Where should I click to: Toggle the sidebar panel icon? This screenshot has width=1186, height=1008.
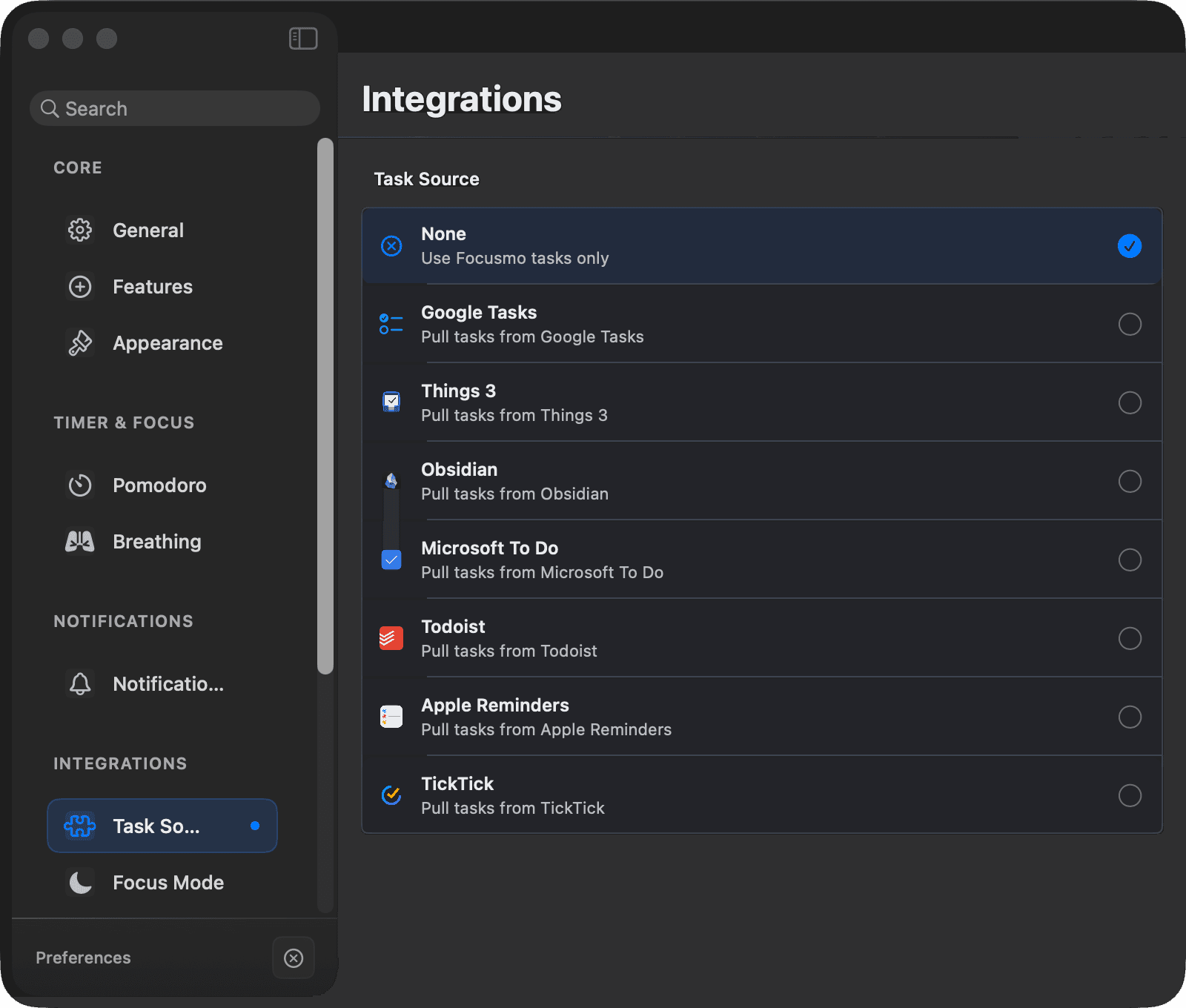pos(303,39)
